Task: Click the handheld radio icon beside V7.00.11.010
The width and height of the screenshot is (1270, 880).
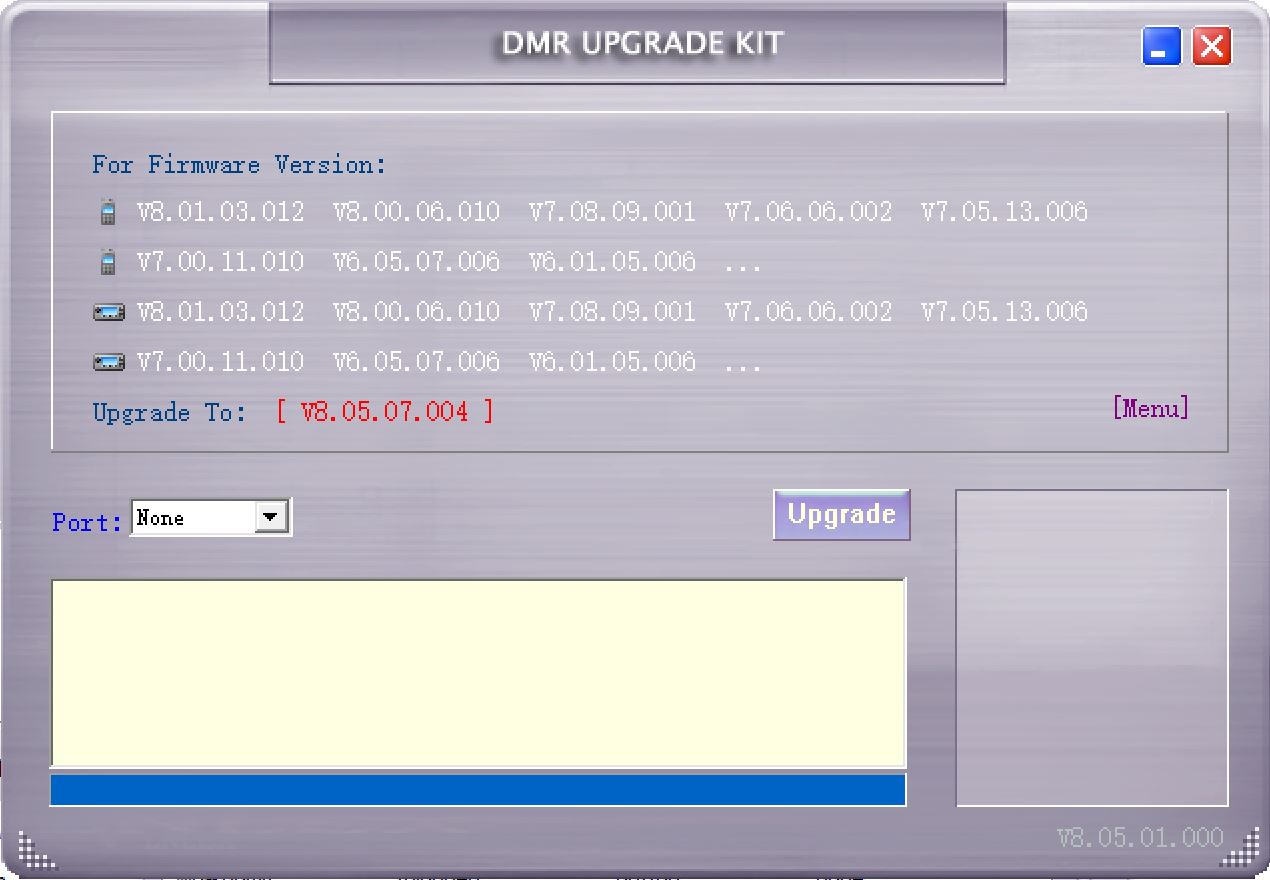Action: coord(107,263)
